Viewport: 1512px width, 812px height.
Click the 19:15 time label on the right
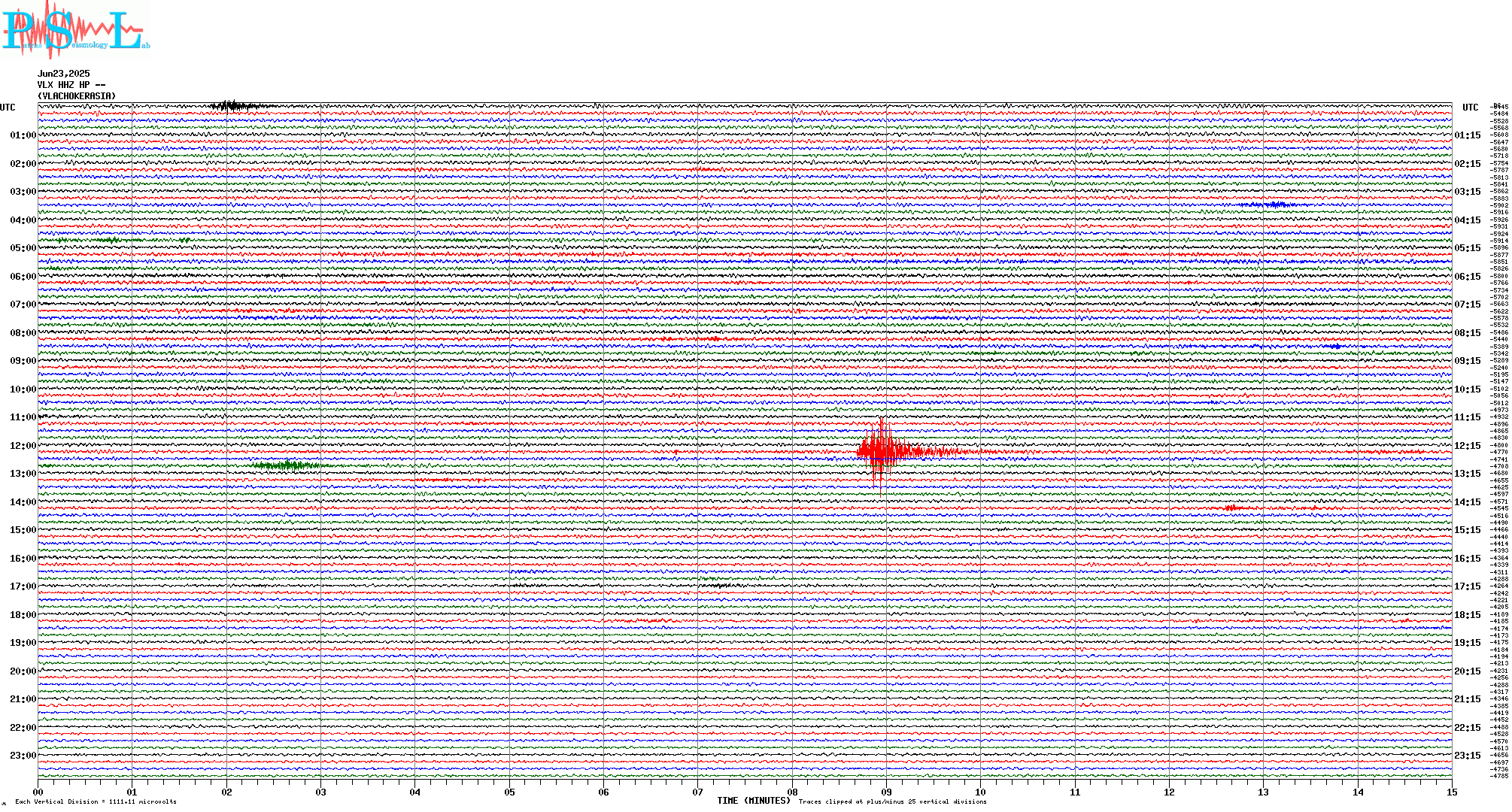tap(1468, 643)
